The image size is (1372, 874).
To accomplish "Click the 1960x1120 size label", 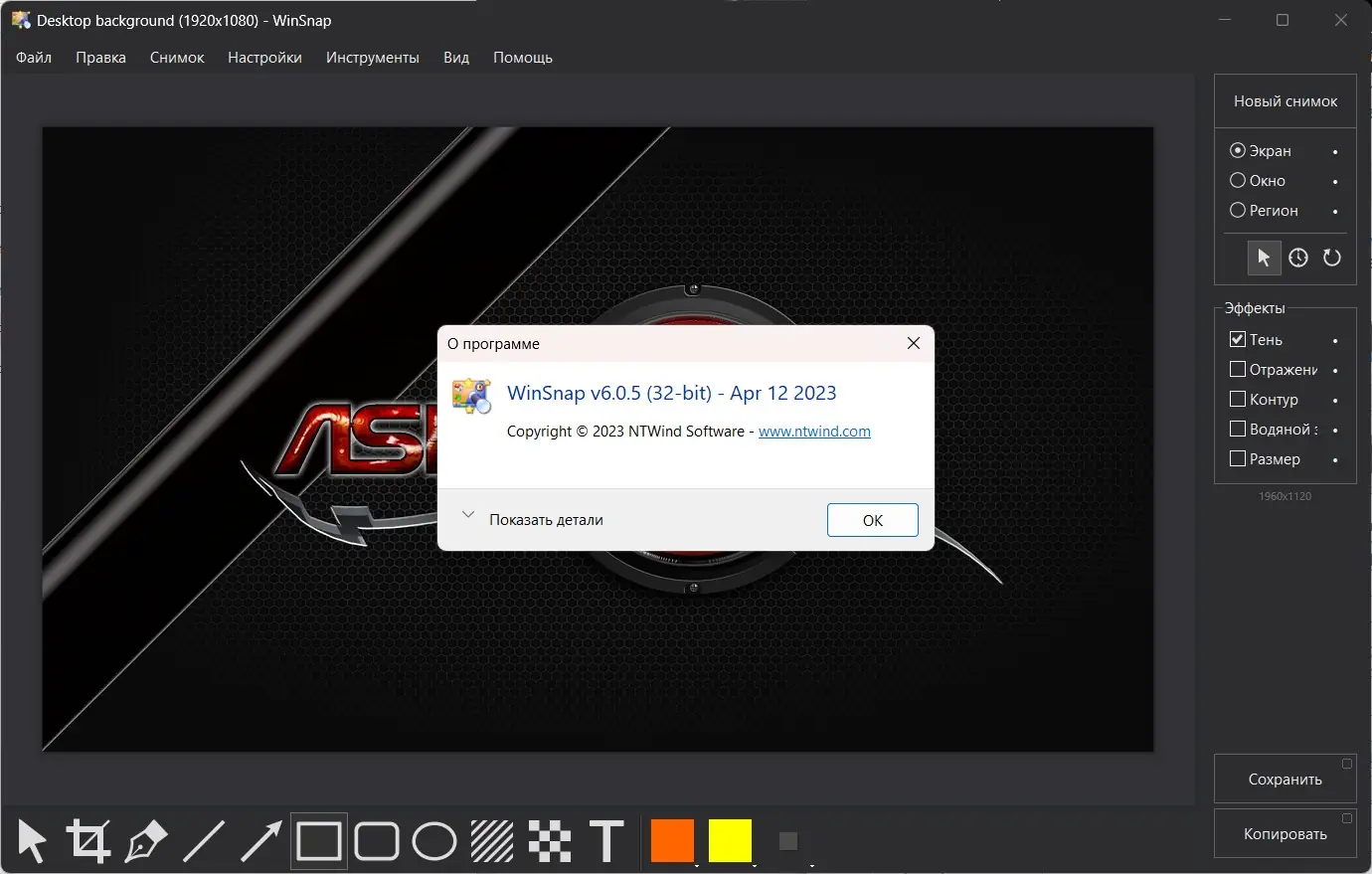I will (x=1286, y=496).
